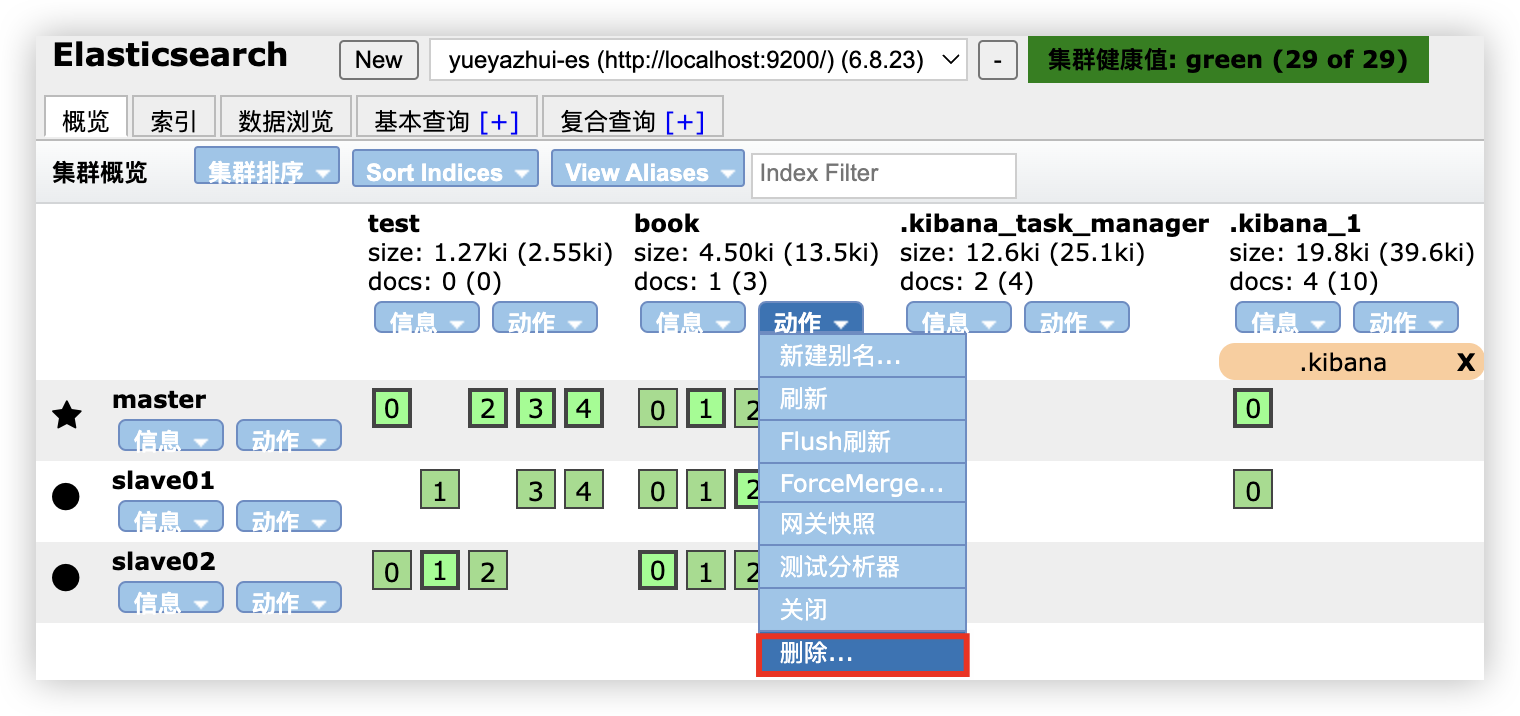Click the master node star icon
The image size is (1520, 716).
coord(66,415)
